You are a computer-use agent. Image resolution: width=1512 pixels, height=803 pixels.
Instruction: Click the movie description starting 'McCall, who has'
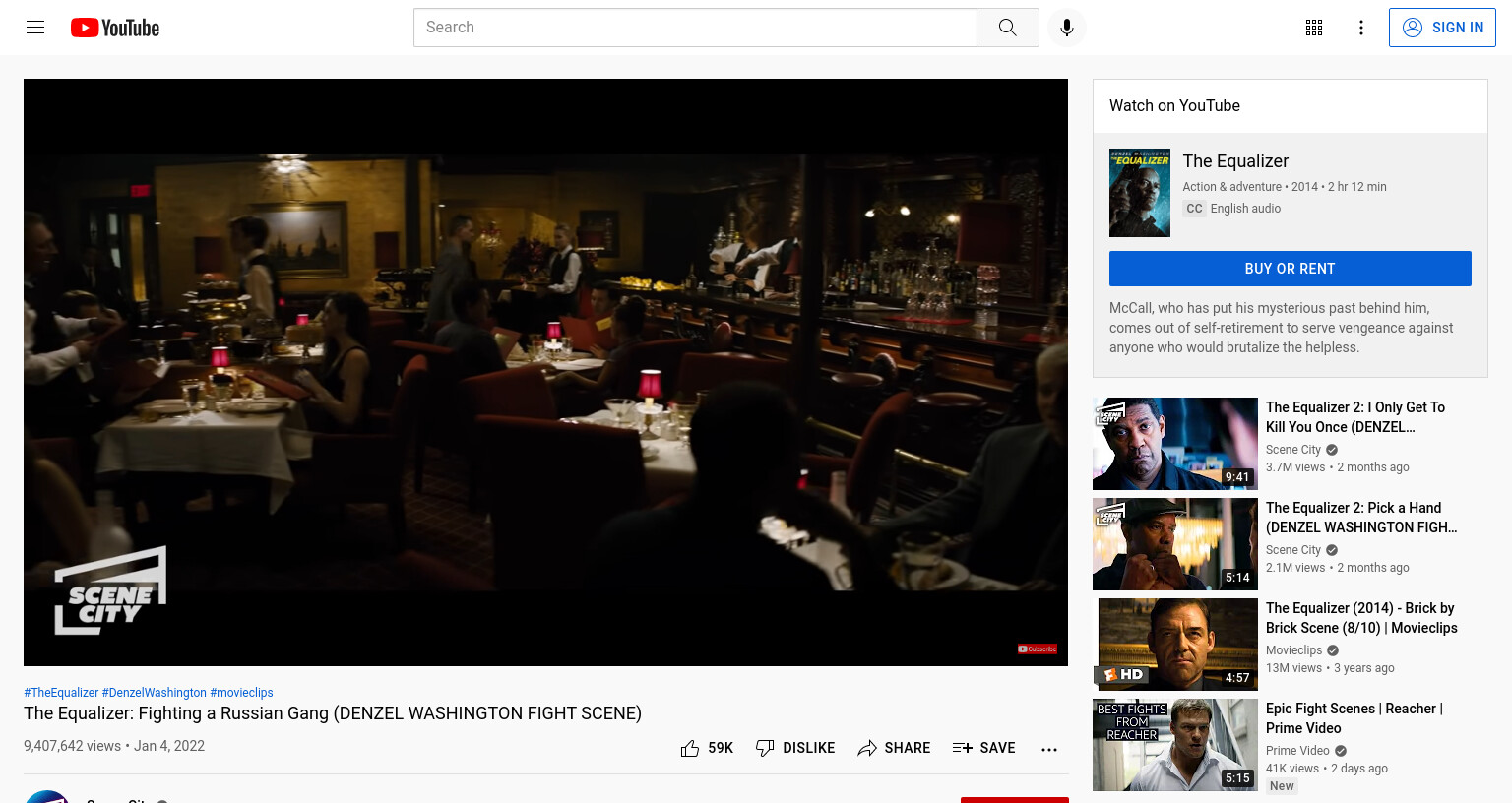tap(1281, 328)
